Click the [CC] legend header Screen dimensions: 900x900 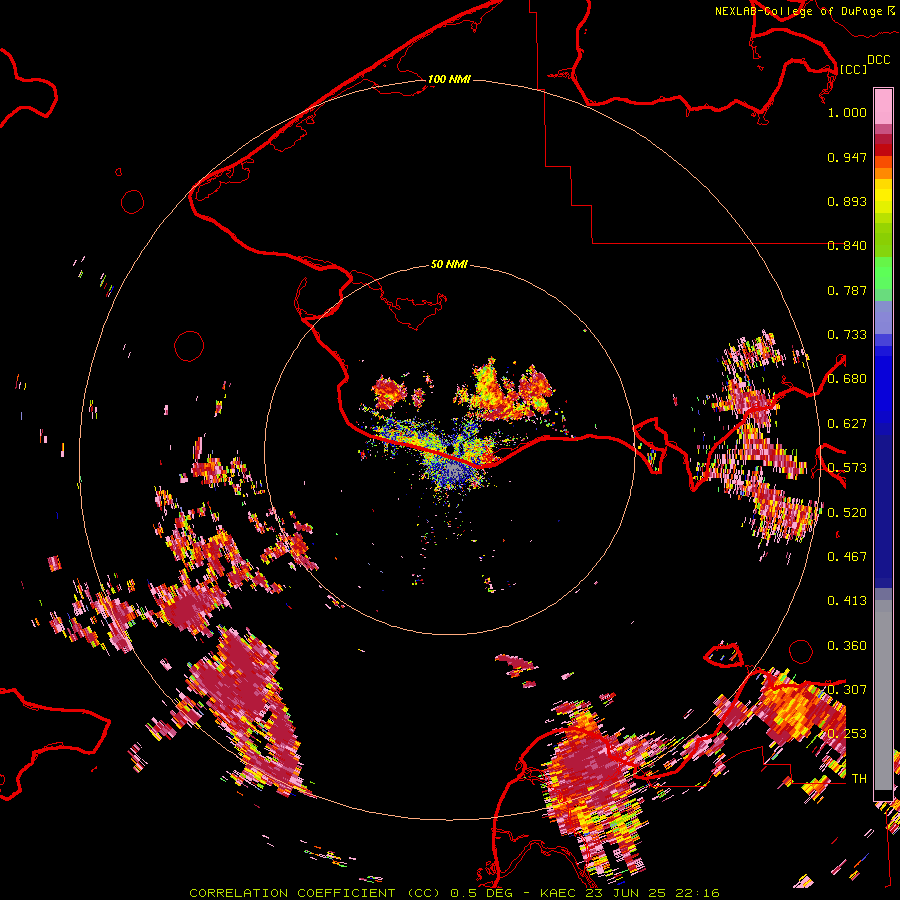coord(853,69)
